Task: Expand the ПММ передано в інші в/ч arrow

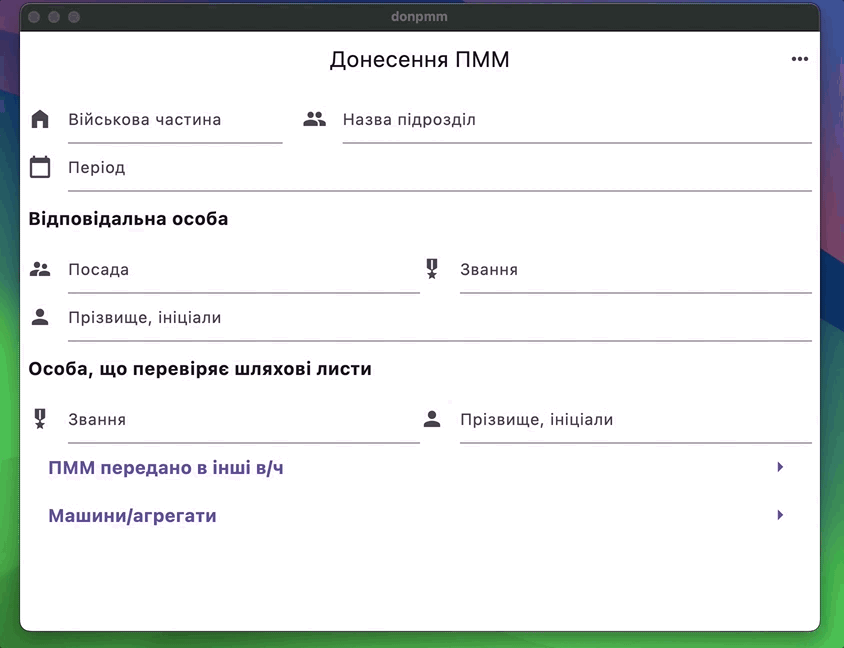Action: click(780, 467)
